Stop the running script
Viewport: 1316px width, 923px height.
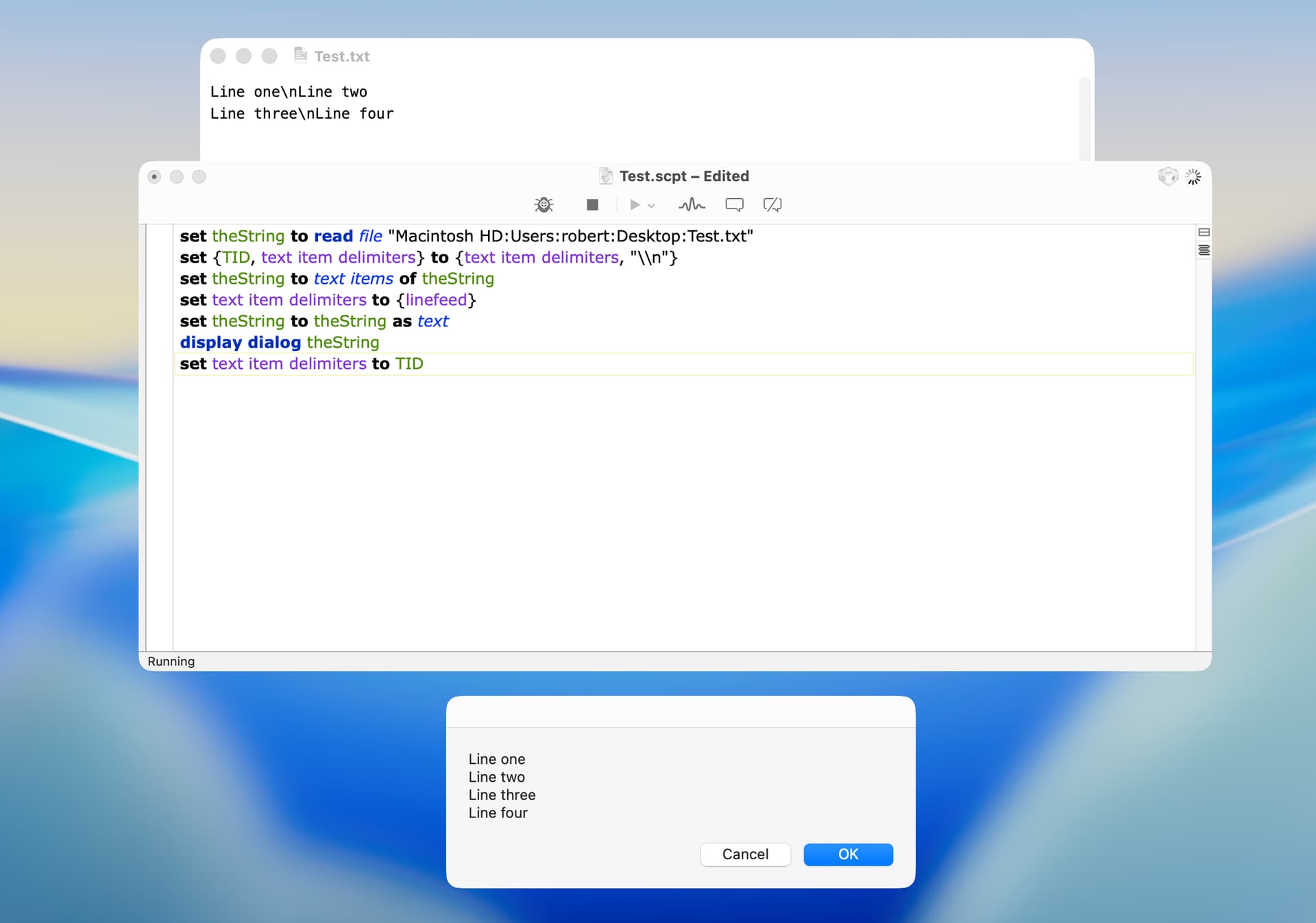[x=592, y=204]
